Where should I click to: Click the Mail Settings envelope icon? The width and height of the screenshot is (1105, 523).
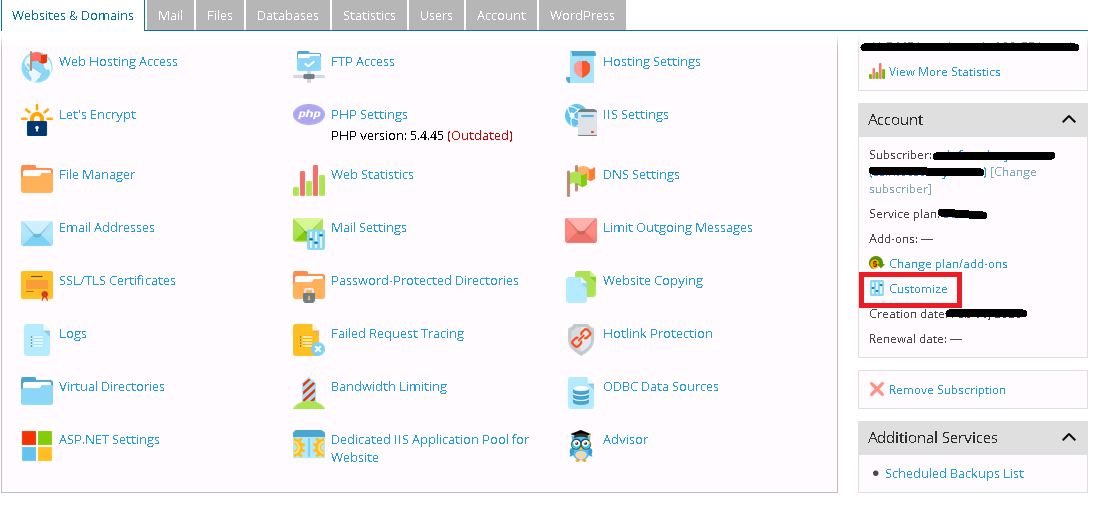(309, 233)
